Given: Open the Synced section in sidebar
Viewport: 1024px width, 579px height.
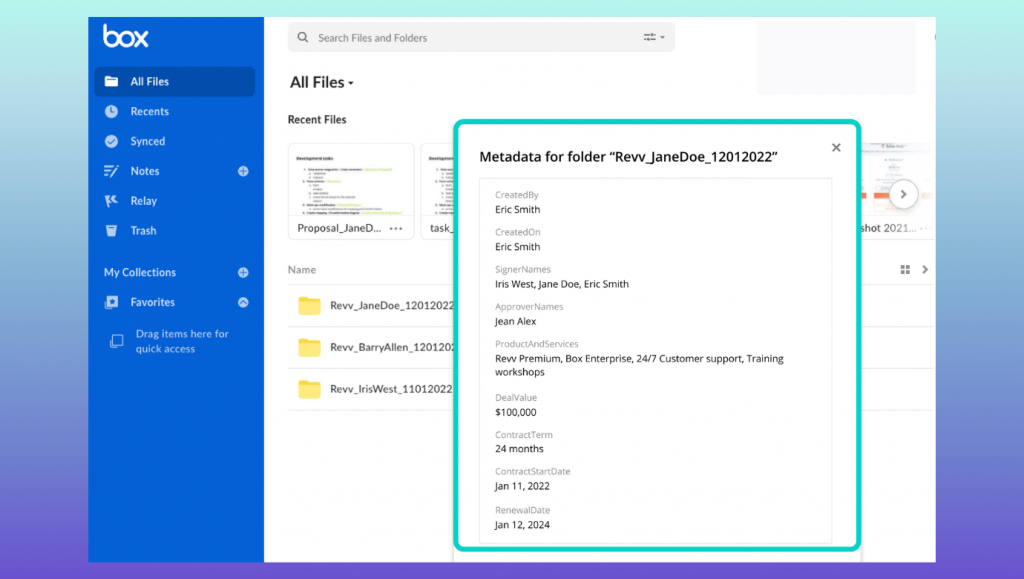Looking at the screenshot, I should (112, 141).
